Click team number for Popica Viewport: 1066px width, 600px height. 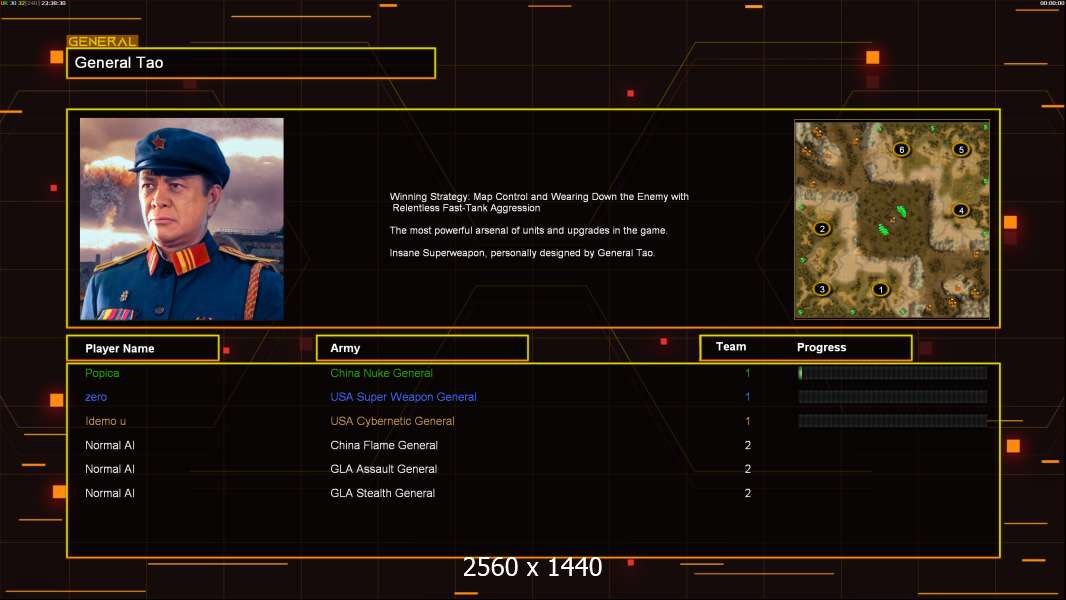pos(747,373)
